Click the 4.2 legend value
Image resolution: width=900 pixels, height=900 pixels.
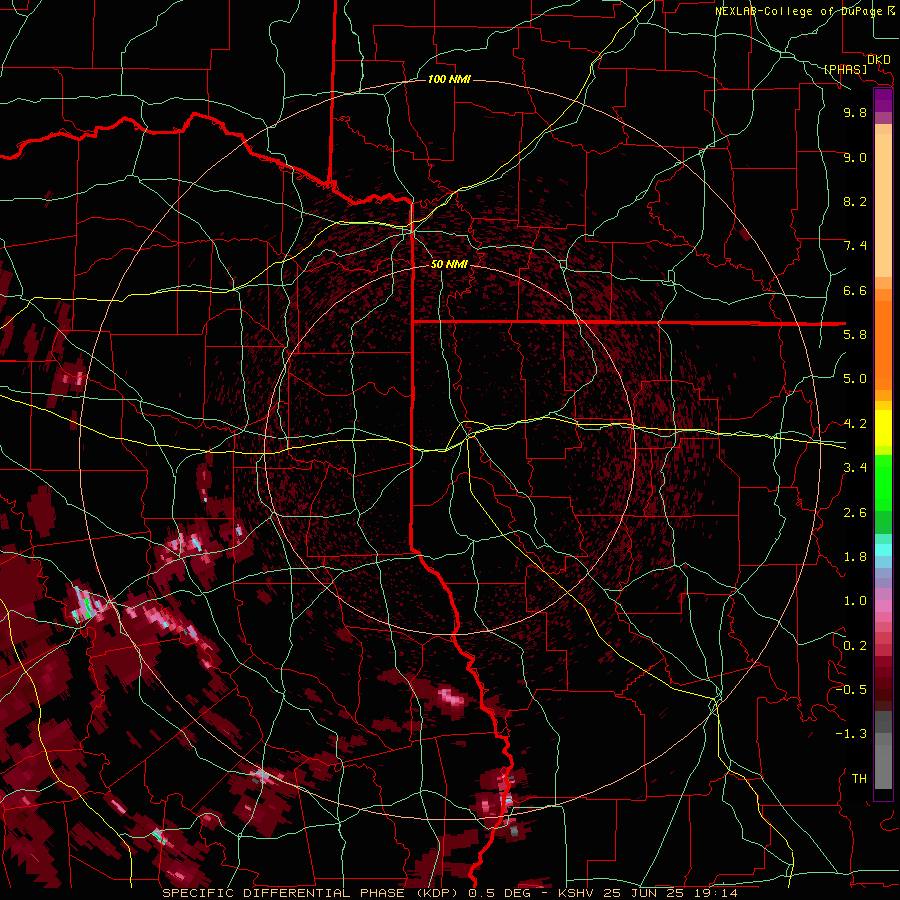tap(855, 424)
